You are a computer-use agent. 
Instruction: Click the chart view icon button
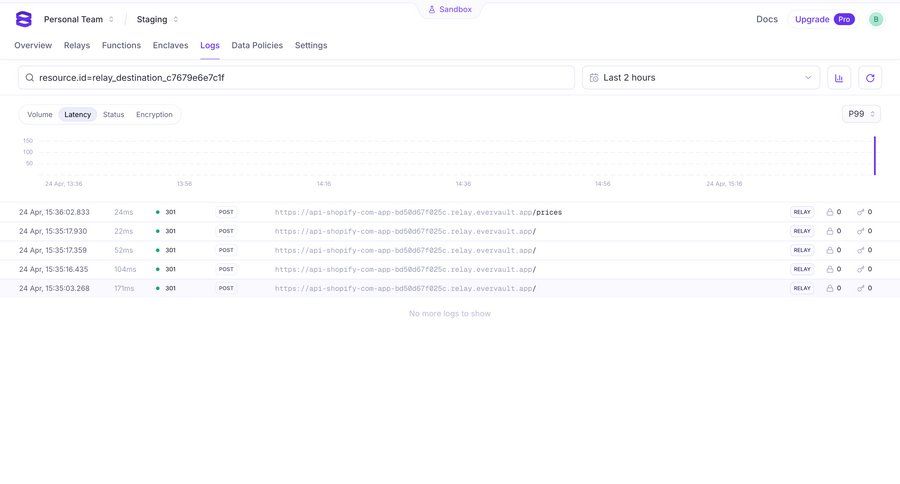[x=838, y=78]
